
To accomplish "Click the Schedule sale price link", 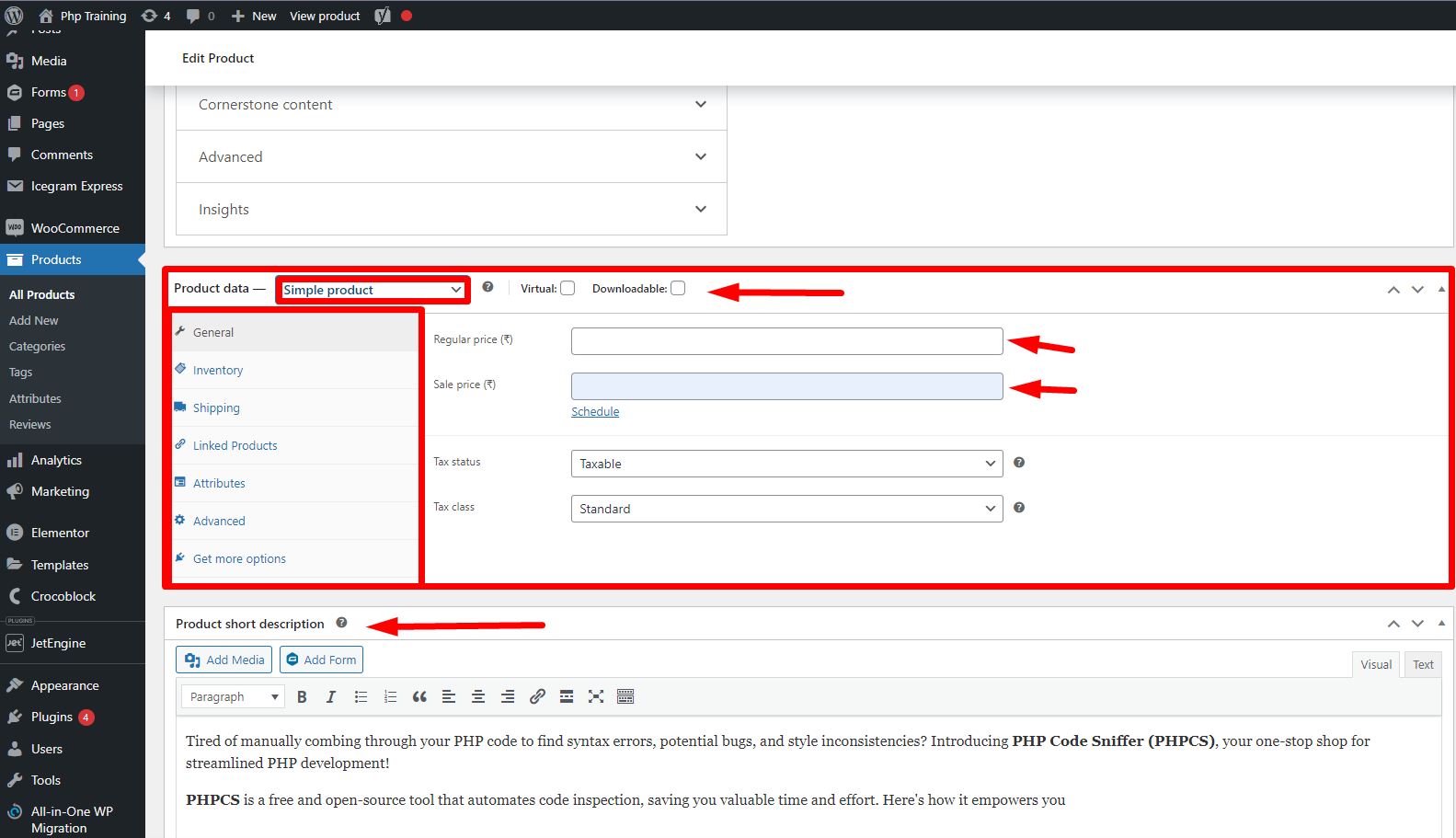I will pyautogui.click(x=595, y=412).
